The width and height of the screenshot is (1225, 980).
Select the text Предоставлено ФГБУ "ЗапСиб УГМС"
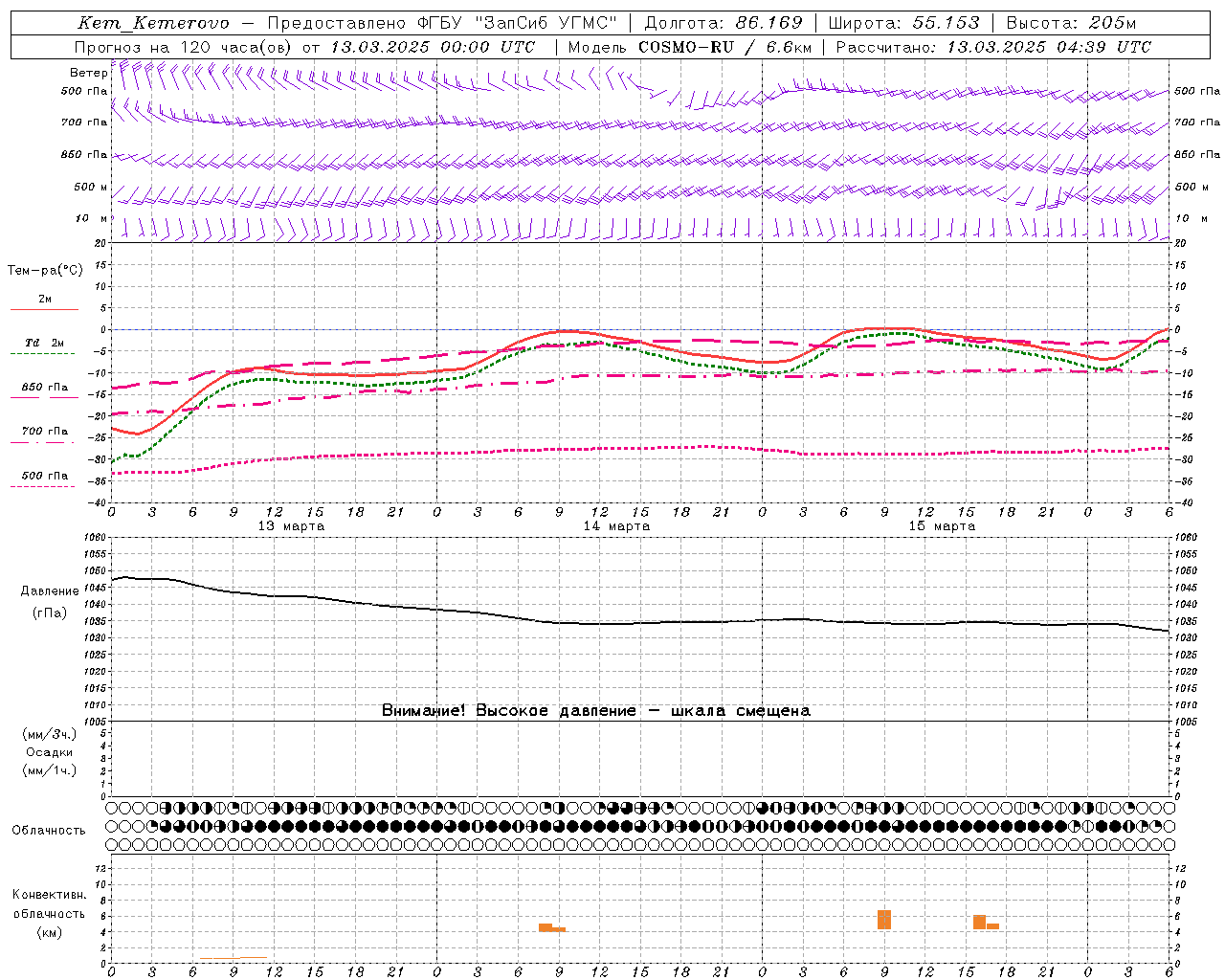click(442, 23)
